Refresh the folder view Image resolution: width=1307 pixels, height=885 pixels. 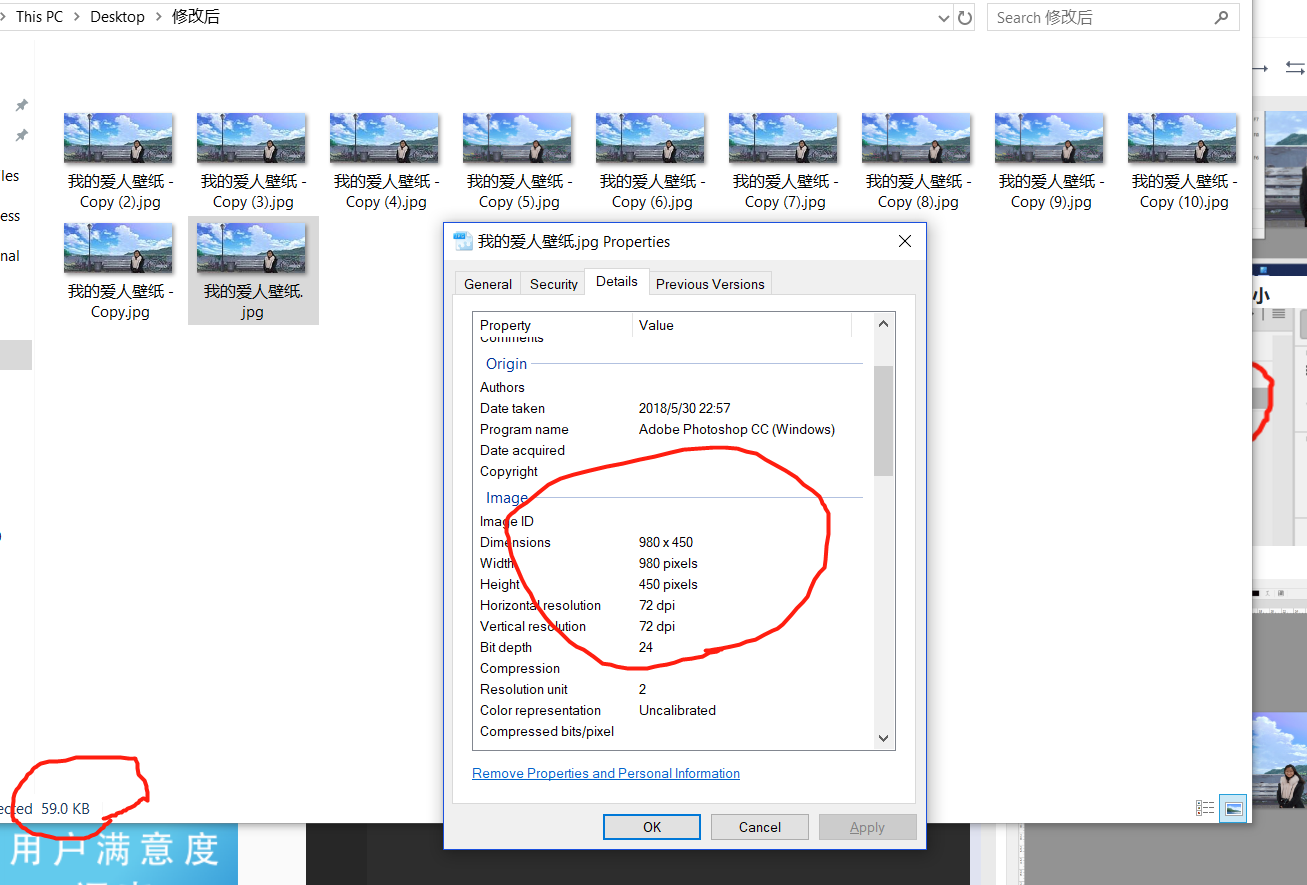point(965,17)
